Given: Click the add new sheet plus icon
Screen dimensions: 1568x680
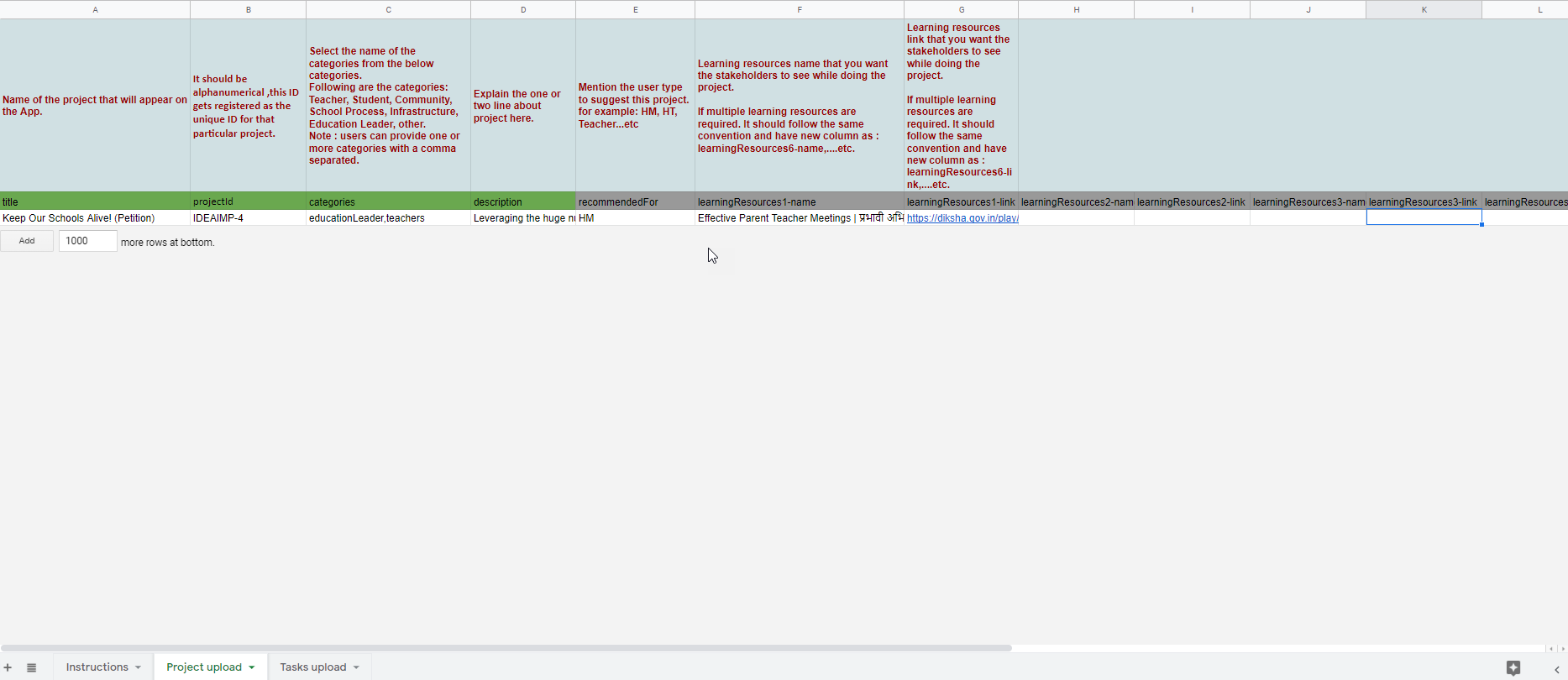Looking at the screenshot, I should (x=8, y=667).
